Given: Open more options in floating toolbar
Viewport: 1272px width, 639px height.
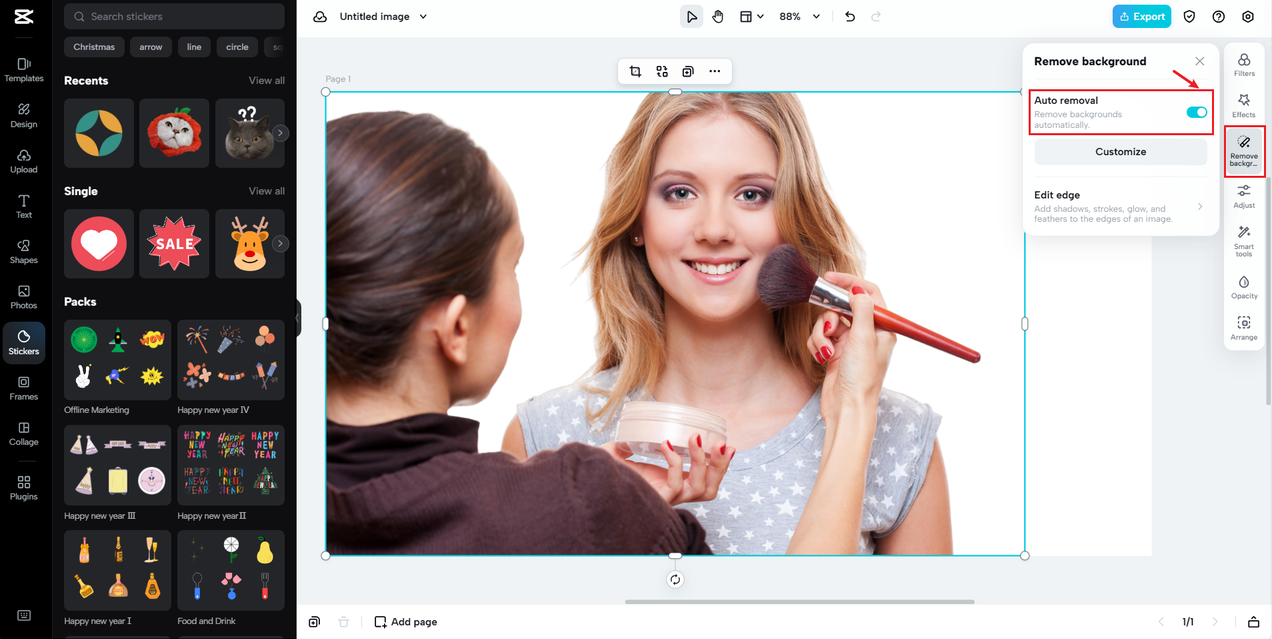Looking at the screenshot, I should [714, 72].
